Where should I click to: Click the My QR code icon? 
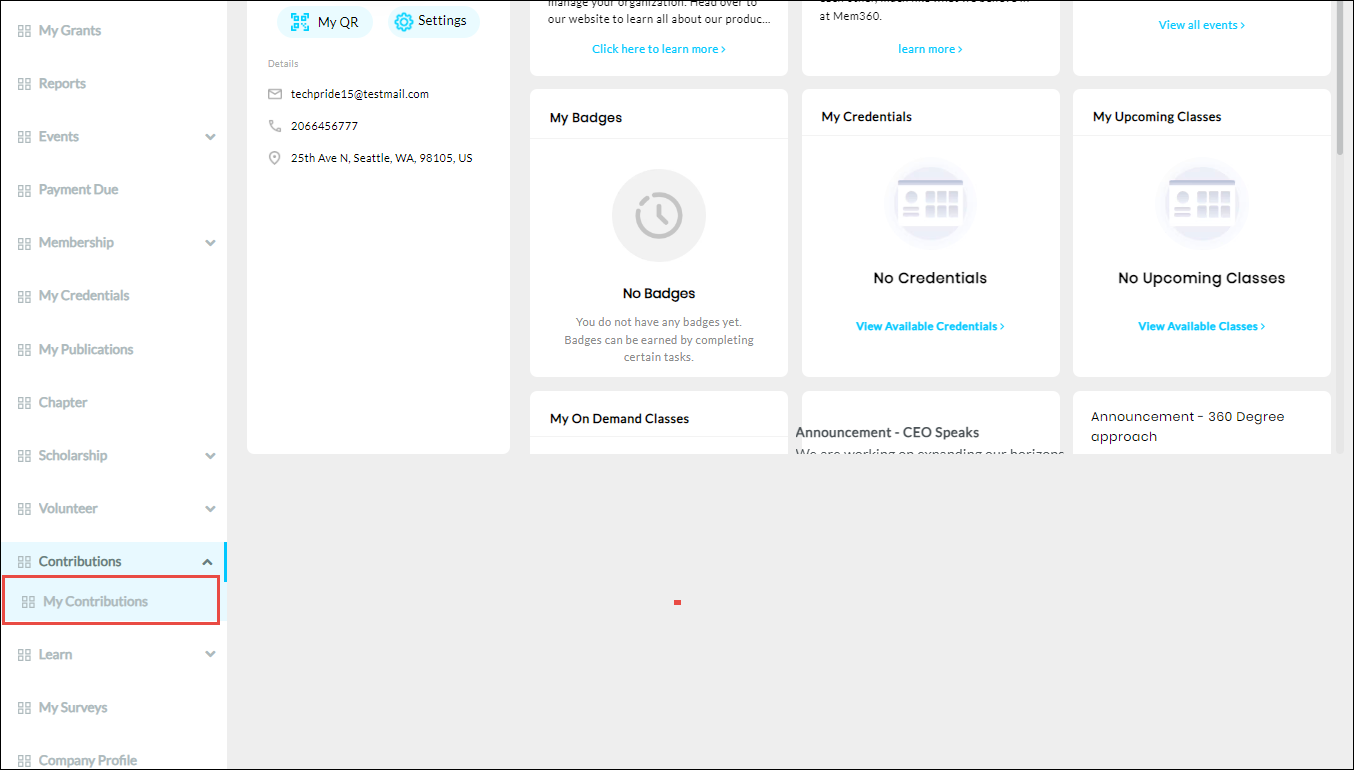pos(300,22)
